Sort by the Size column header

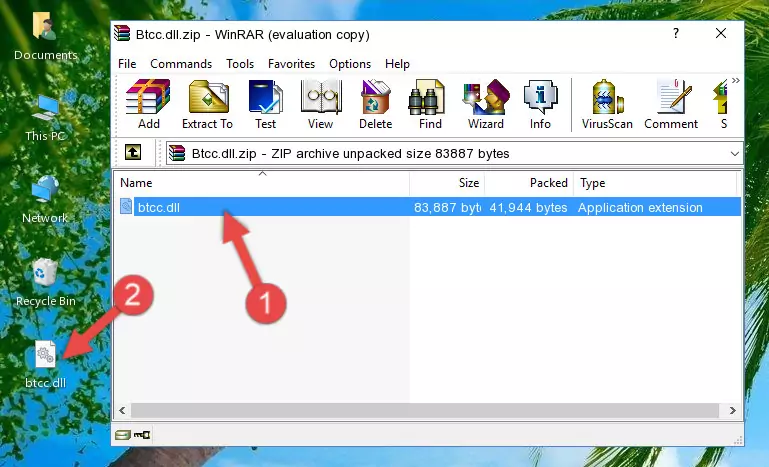(x=447, y=183)
